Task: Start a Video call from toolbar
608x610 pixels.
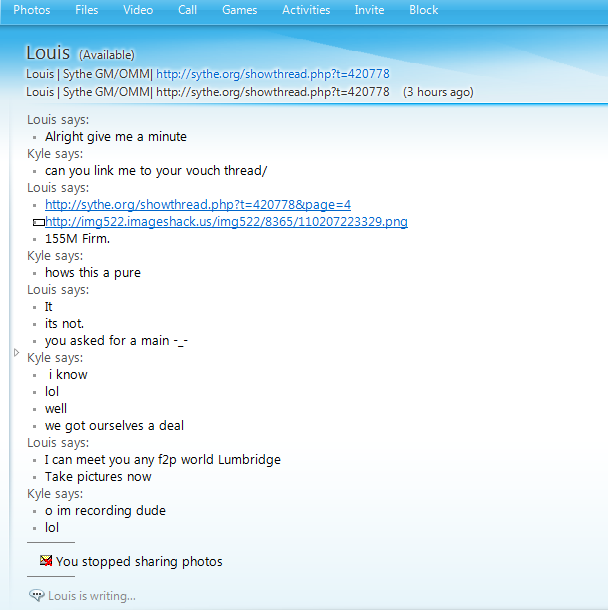Action: point(138,10)
